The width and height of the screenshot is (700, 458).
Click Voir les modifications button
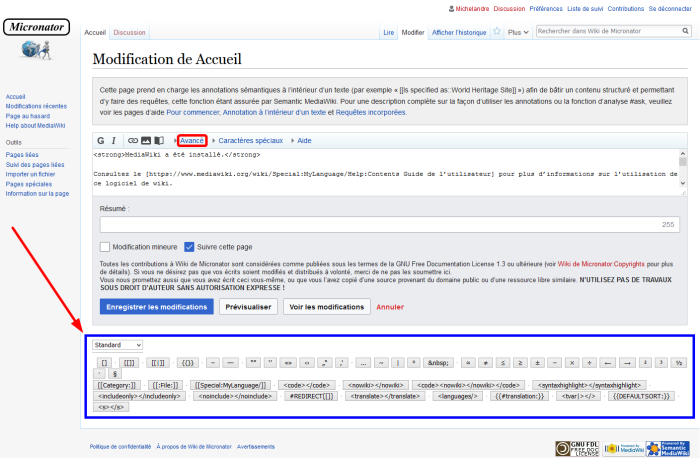coord(327,307)
